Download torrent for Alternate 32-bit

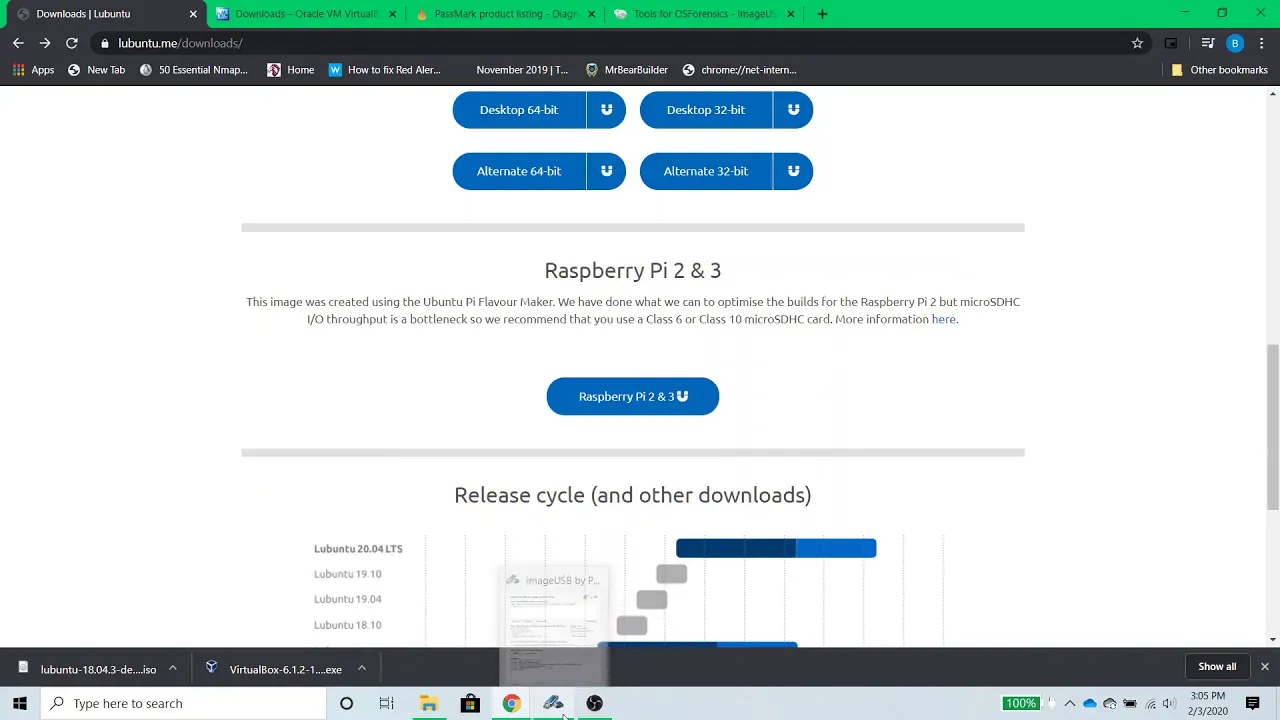pos(793,171)
